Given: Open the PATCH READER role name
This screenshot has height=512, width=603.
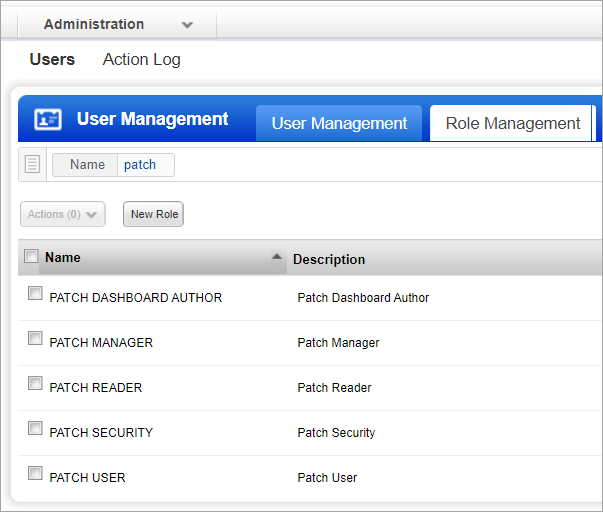Looking at the screenshot, I should pyautogui.click(x=96, y=387).
